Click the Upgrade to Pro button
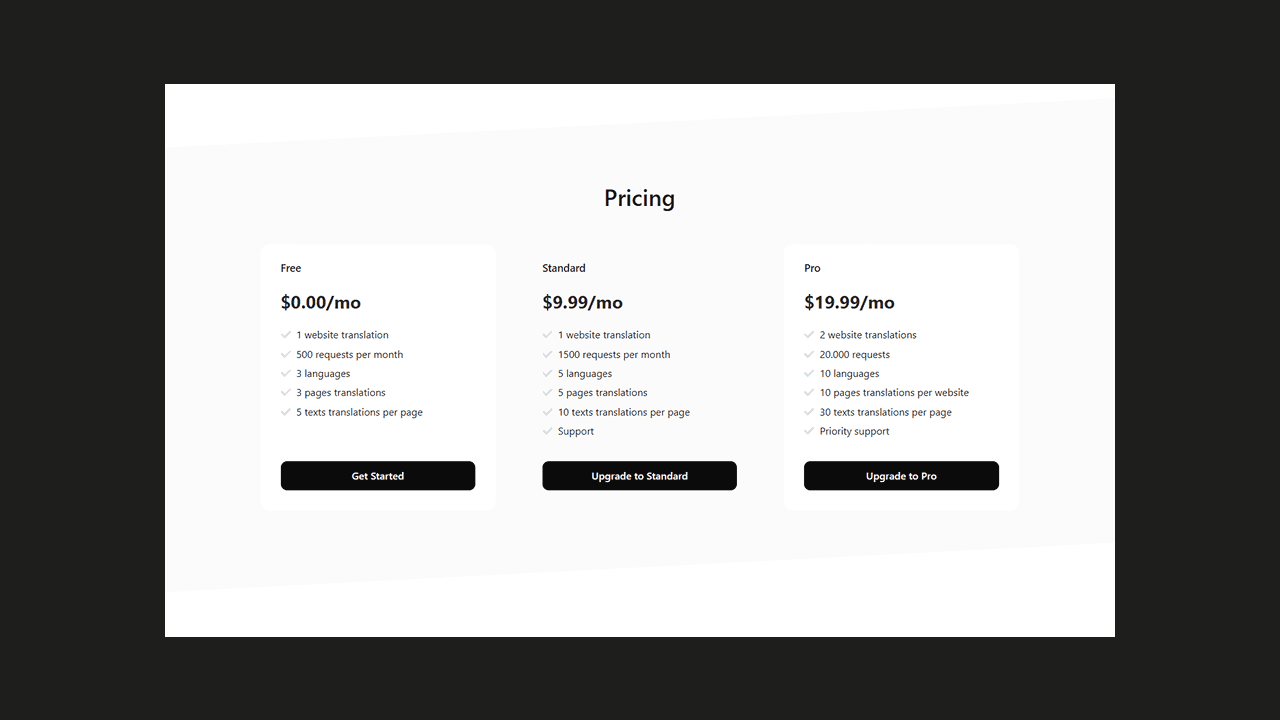The image size is (1280, 720). click(901, 476)
